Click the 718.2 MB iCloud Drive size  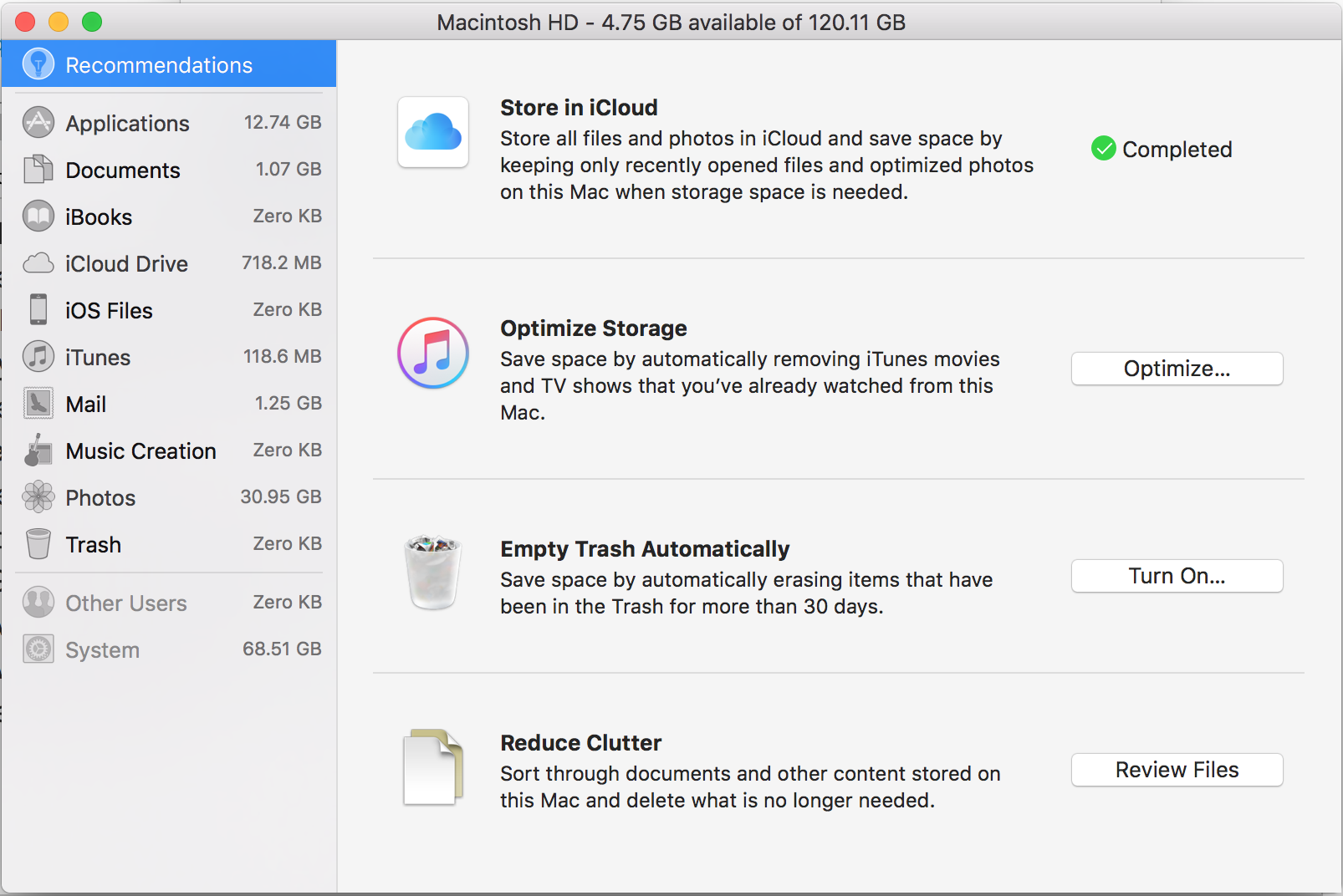(282, 262)
